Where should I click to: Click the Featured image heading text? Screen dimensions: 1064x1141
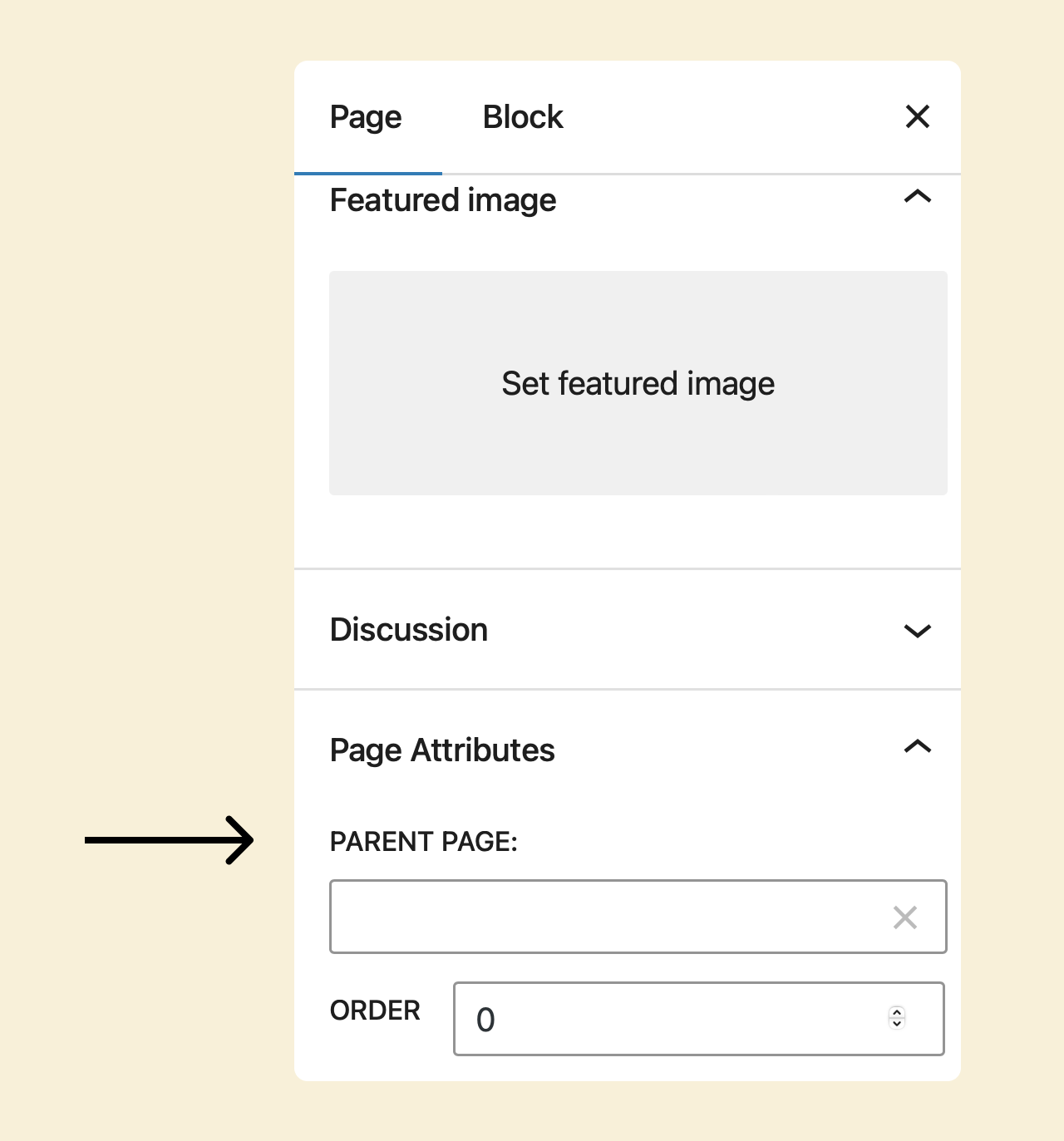[x=443, y=200]
